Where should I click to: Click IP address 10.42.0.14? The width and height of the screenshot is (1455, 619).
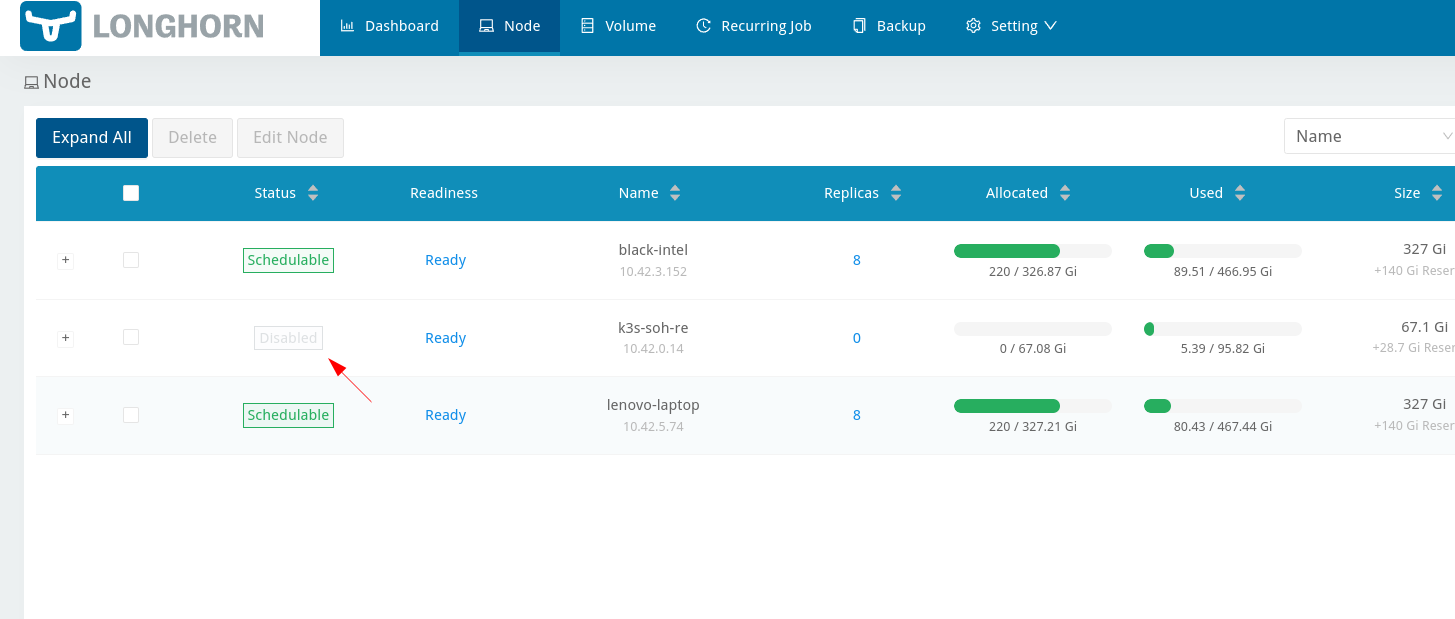pos(653,349)
